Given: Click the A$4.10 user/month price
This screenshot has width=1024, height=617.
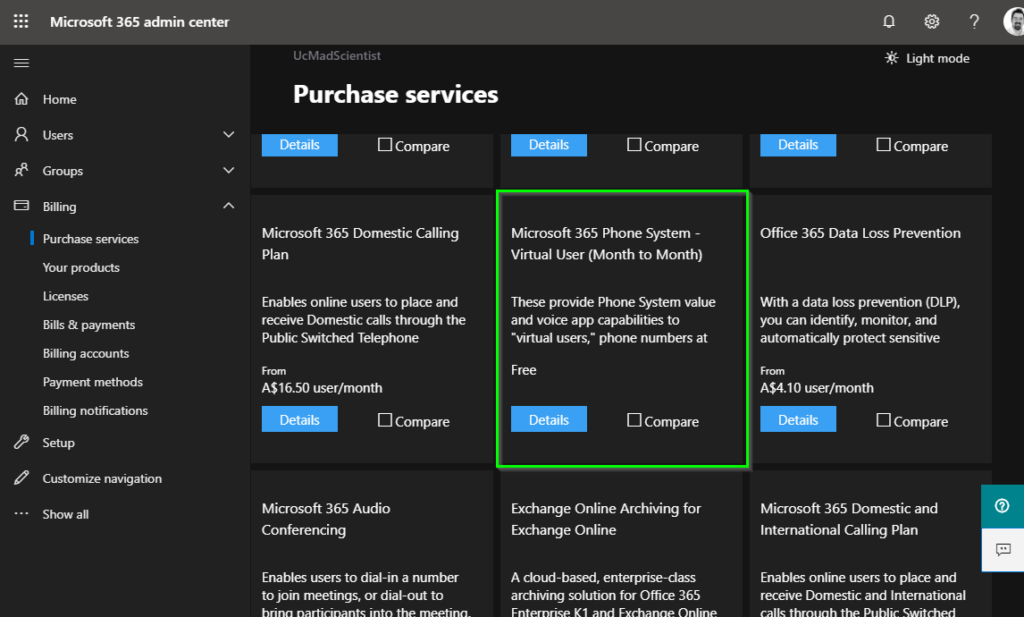Looking at the screenshot, I should (x=817, y=388).
